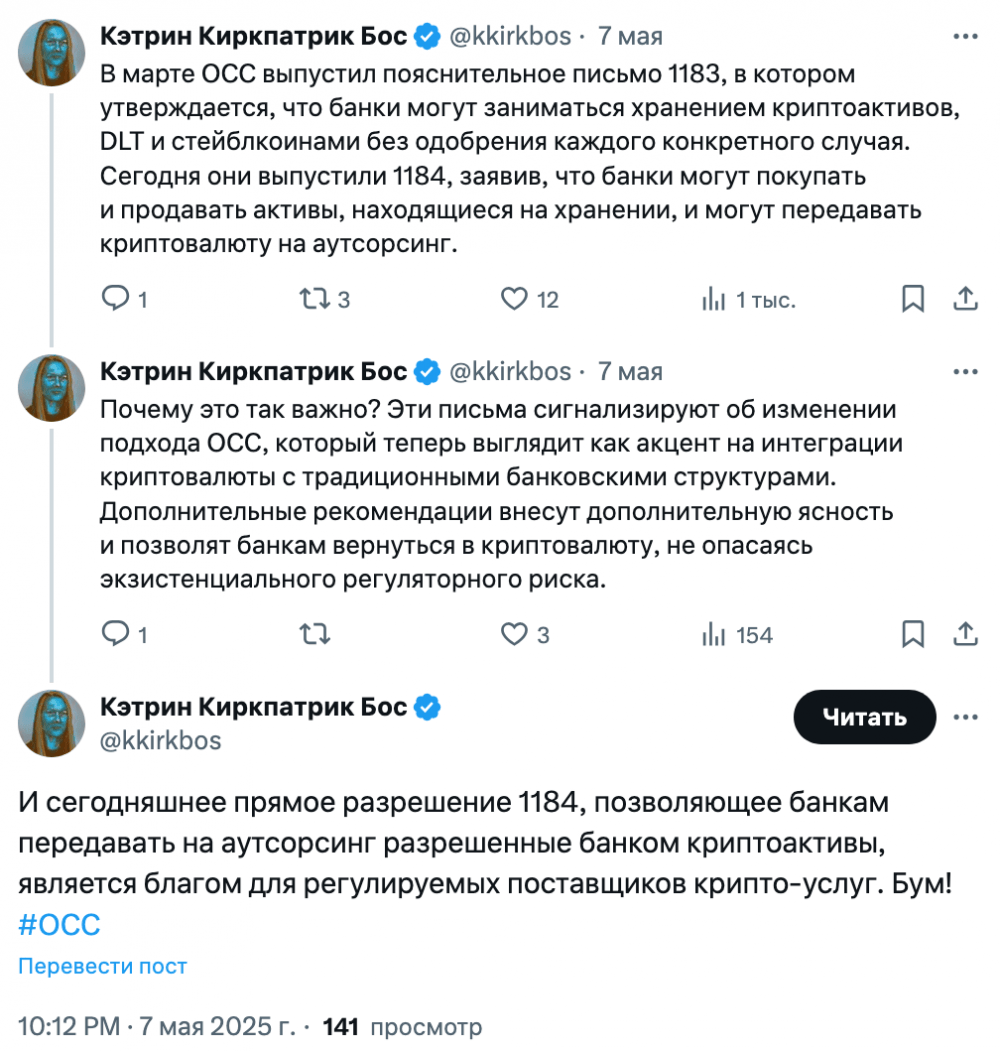View analytics showing 1 тыс. views
This screenshot has height=1051, width=1000.
point(748,299)
